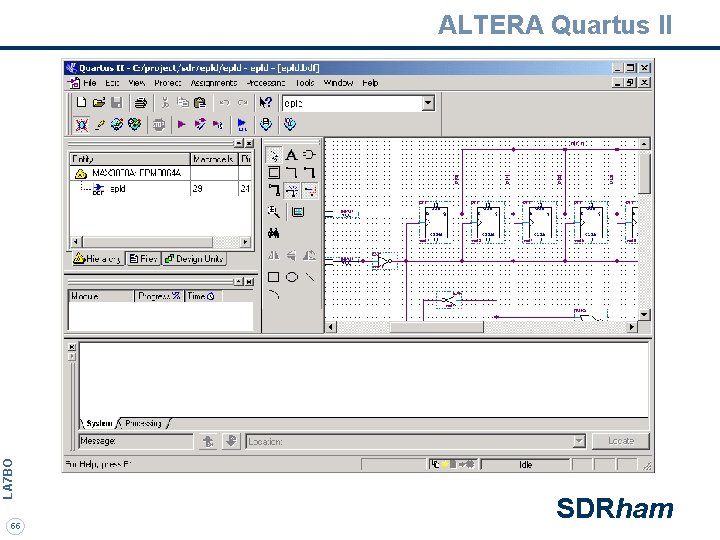
Task: Open the Processing menu
Action: pos(265,83)
